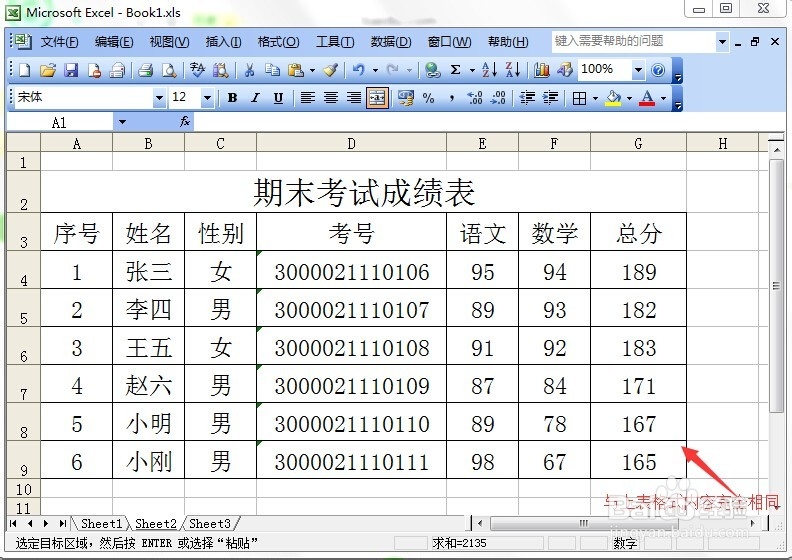Insert a hyperlink with globe icon

(432, 70)
